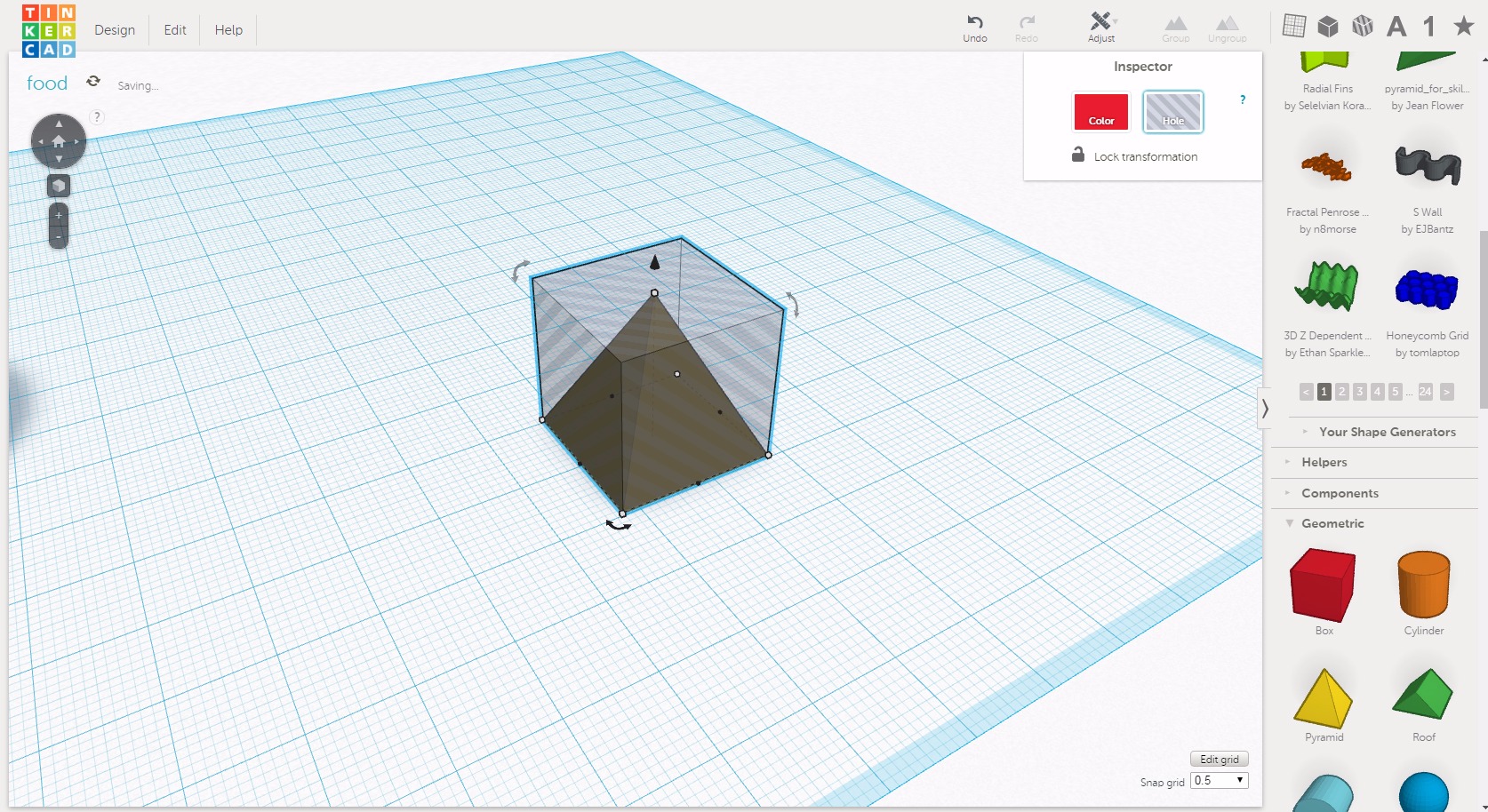The width and height of the screenshot is (1488, 812).
Task: Click the refresh icon next to food
Action: (93, 81)
